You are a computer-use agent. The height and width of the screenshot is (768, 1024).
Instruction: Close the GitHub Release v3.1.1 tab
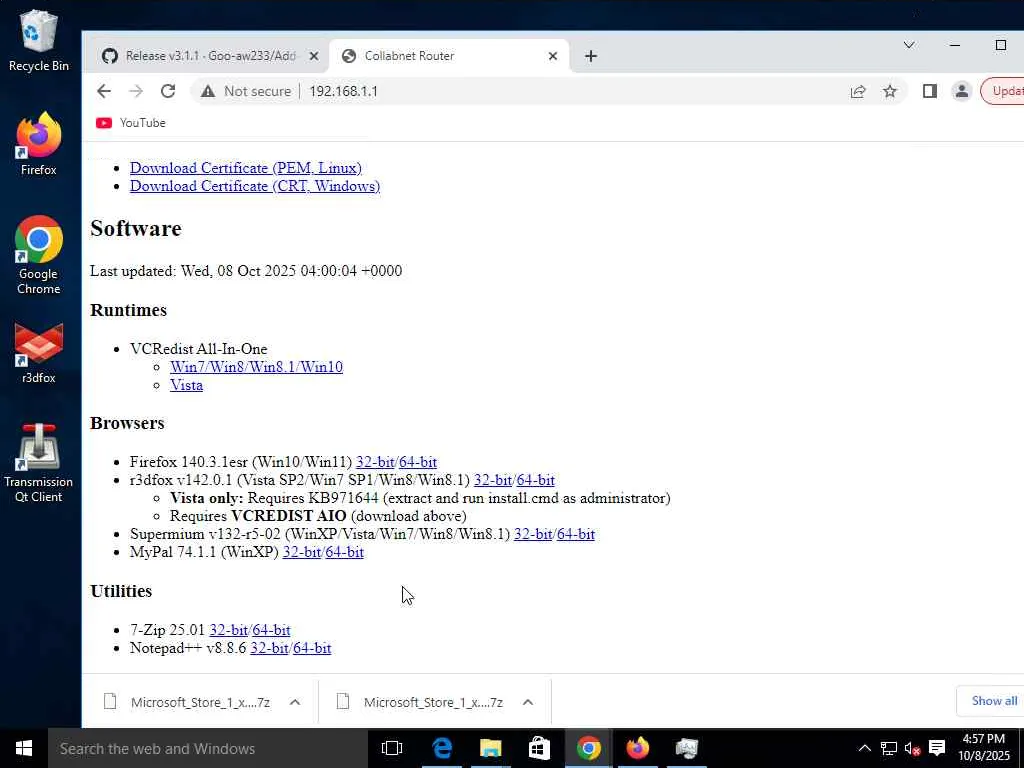pyautogui.click(x=313, y=56)
